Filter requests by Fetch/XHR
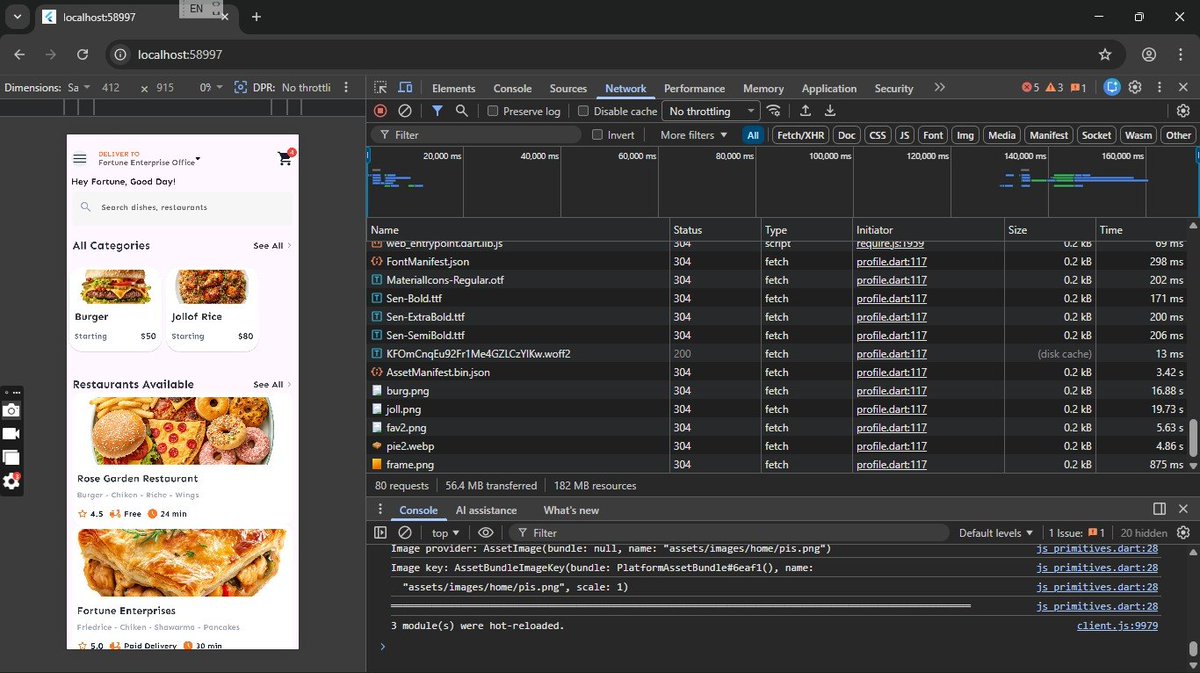Viewport: 1200px width, 673px height. pos(801,135)
